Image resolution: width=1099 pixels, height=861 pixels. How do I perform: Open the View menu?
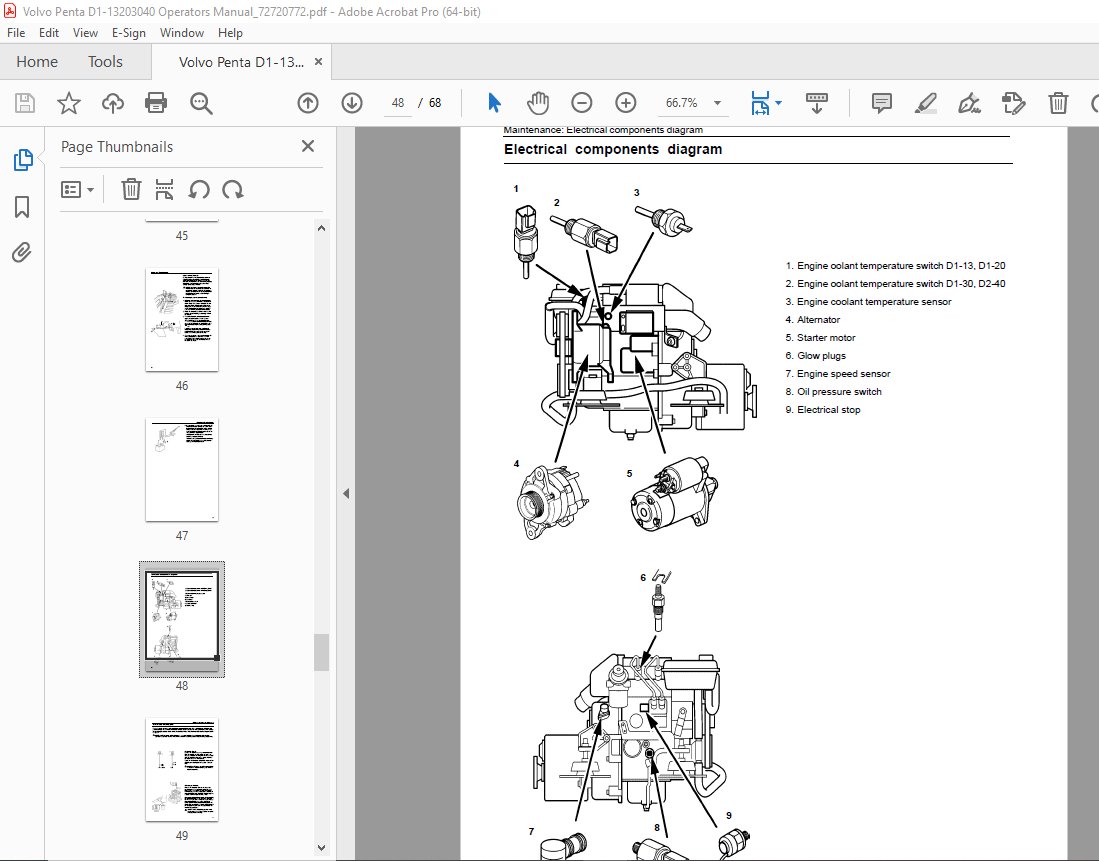(x=85, y=33)
